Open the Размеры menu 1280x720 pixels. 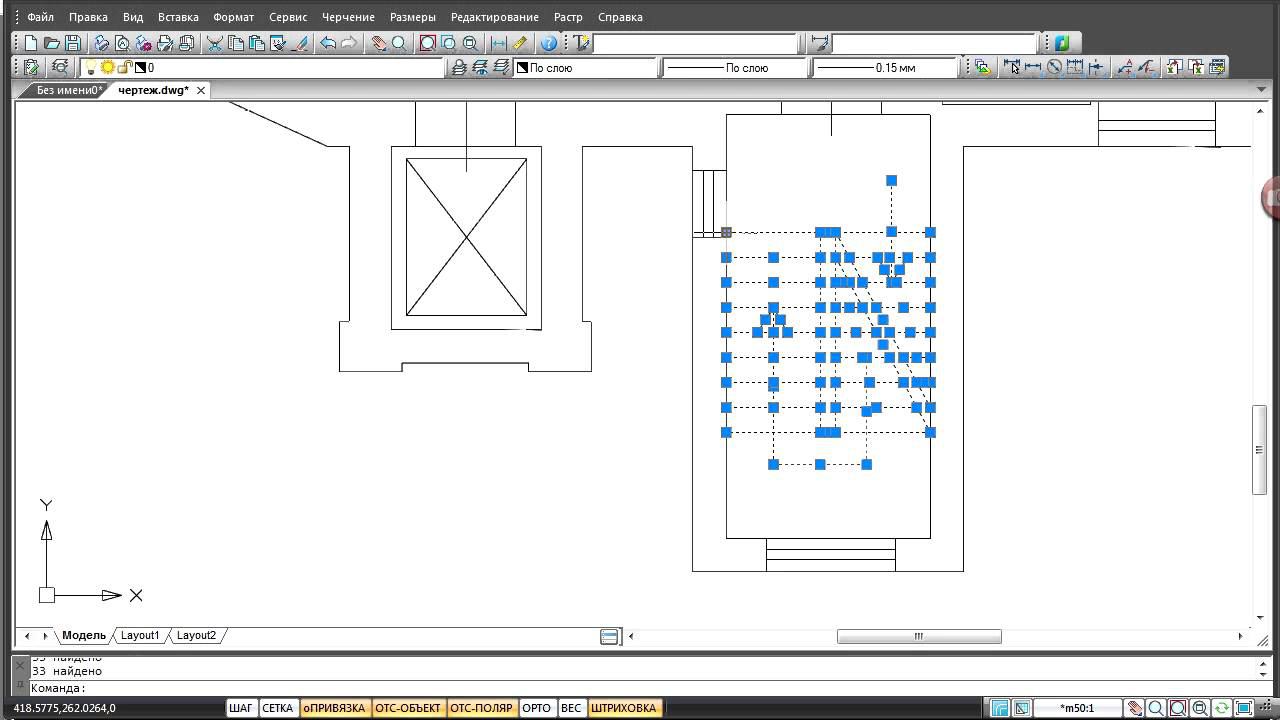(412, 17)
